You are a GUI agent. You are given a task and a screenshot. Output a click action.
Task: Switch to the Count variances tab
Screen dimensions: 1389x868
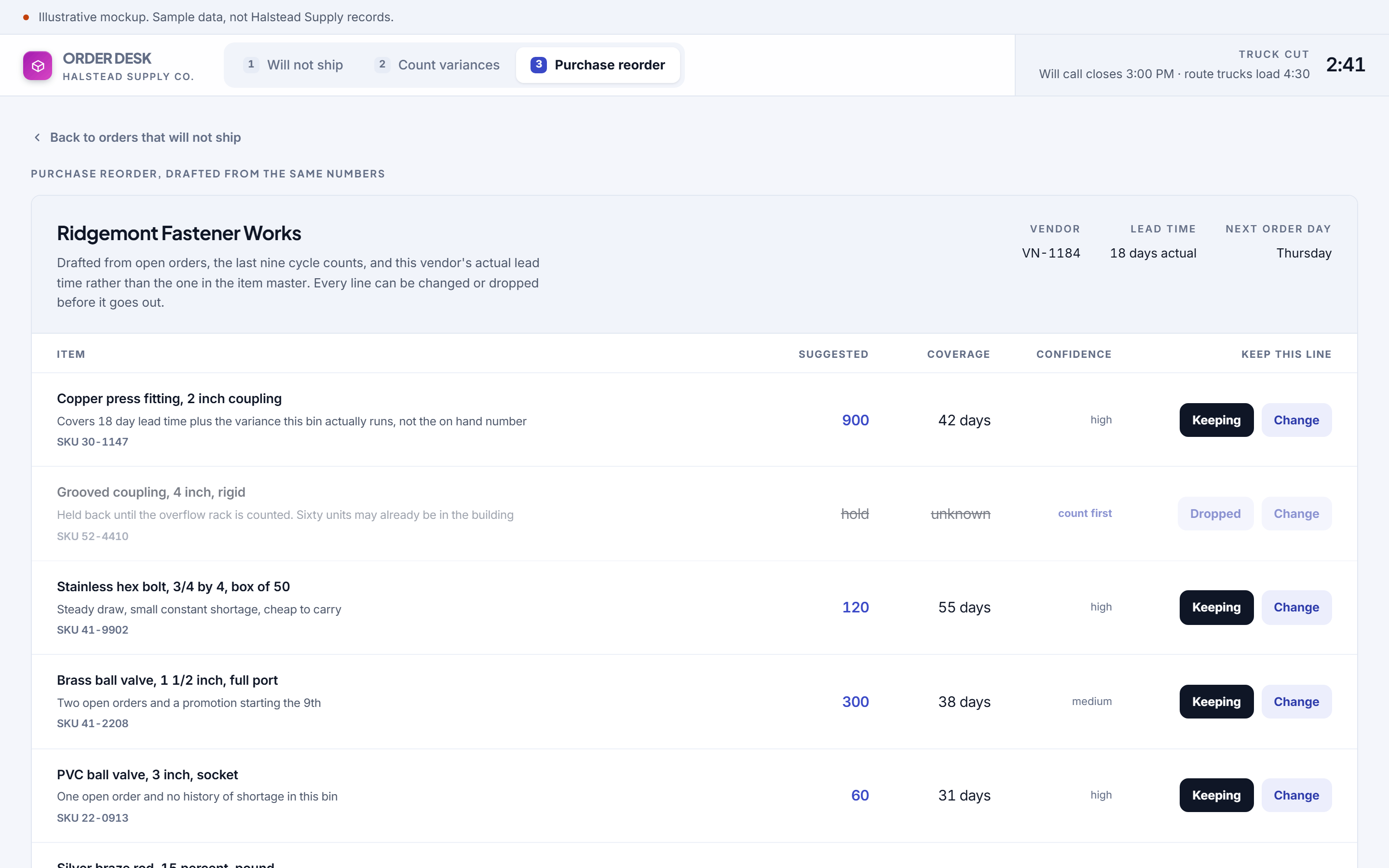437,65
